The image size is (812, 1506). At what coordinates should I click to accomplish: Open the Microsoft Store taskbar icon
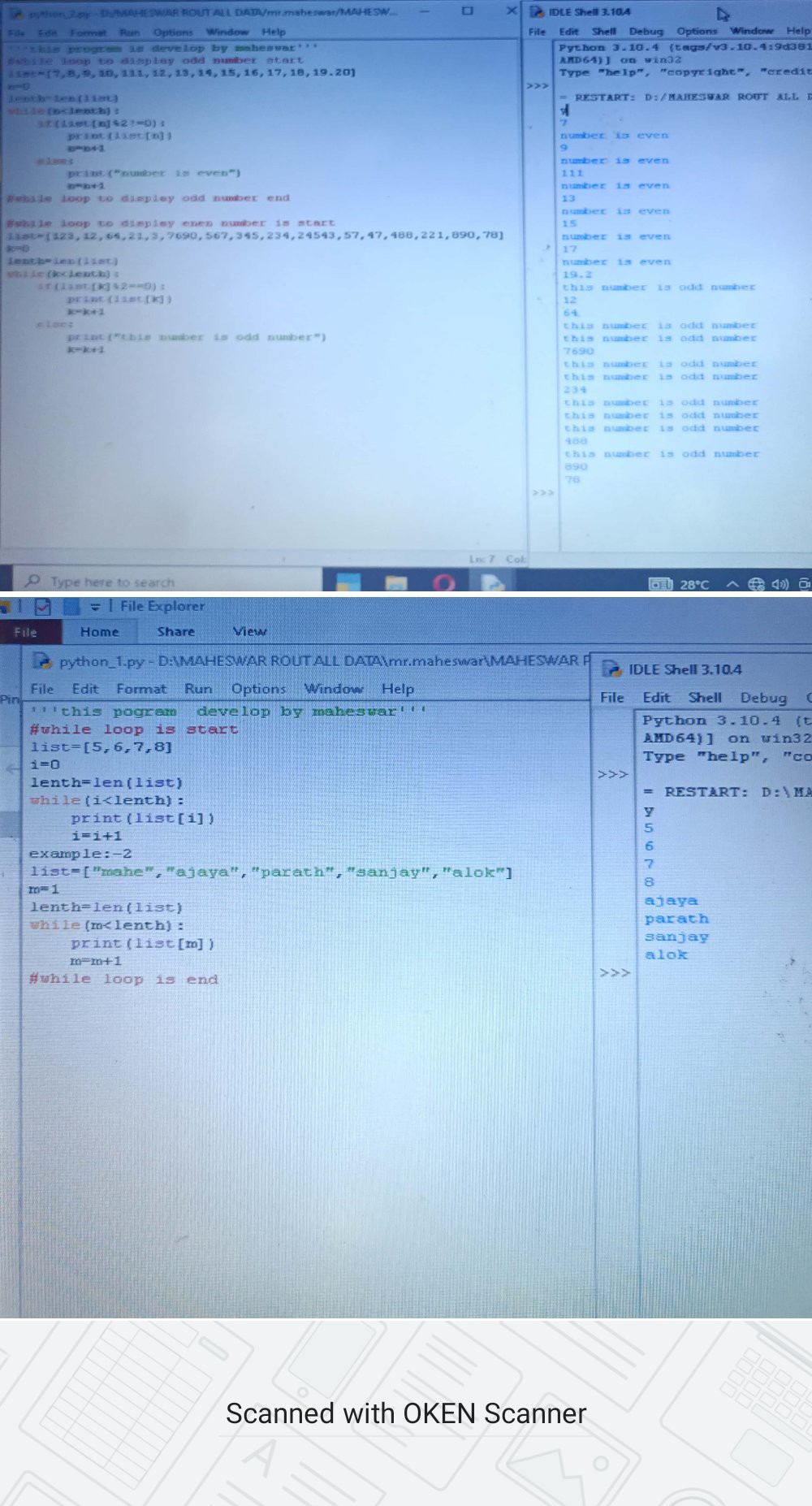tap(348, 582)
